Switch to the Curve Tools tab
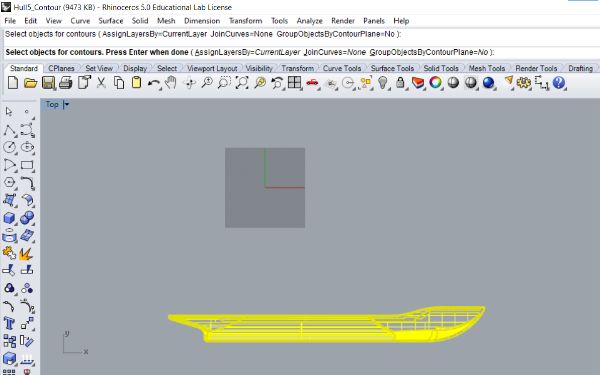600x375 pixels. point(342,68)
